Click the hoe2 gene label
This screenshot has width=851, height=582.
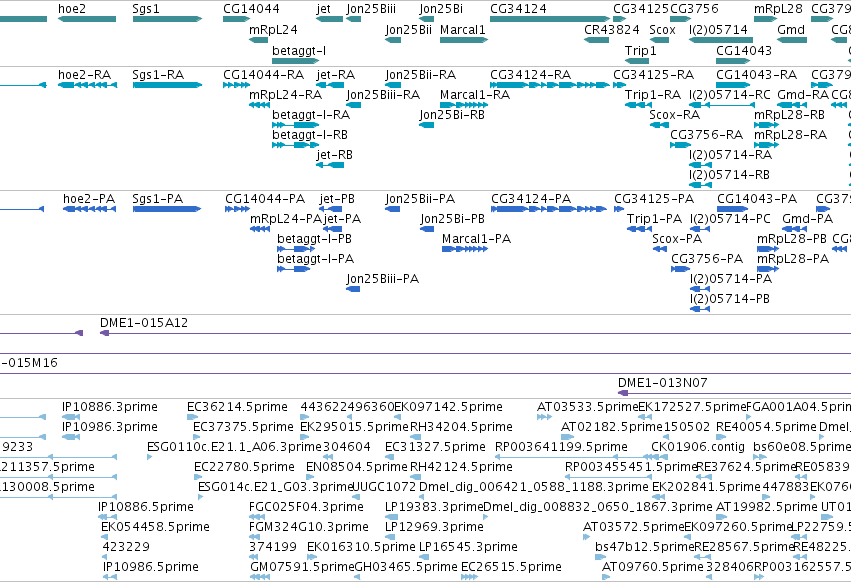tap(72, 9)
